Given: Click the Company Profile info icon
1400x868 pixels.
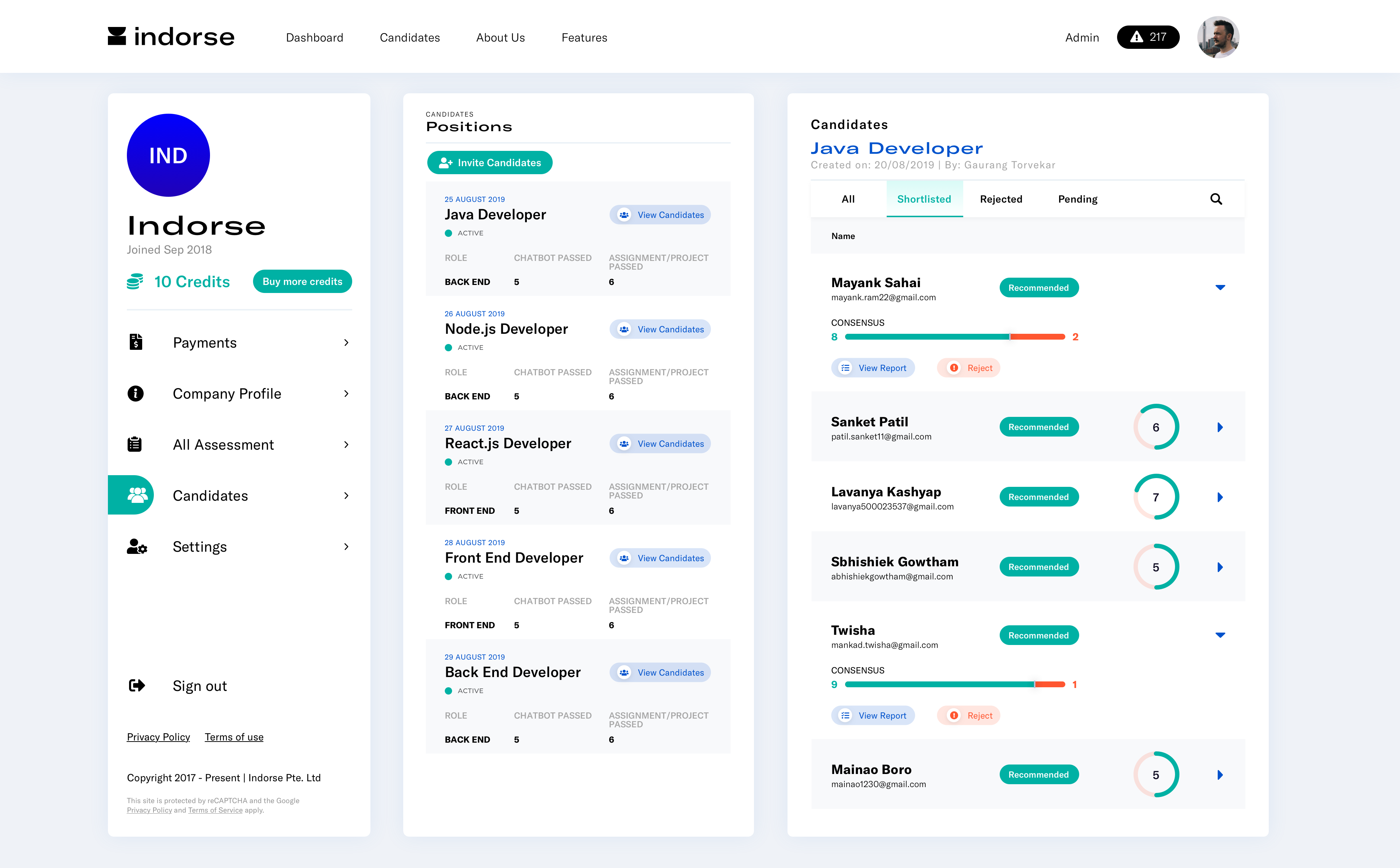Looking at the screenshot, I should click(x=136, y=393).
